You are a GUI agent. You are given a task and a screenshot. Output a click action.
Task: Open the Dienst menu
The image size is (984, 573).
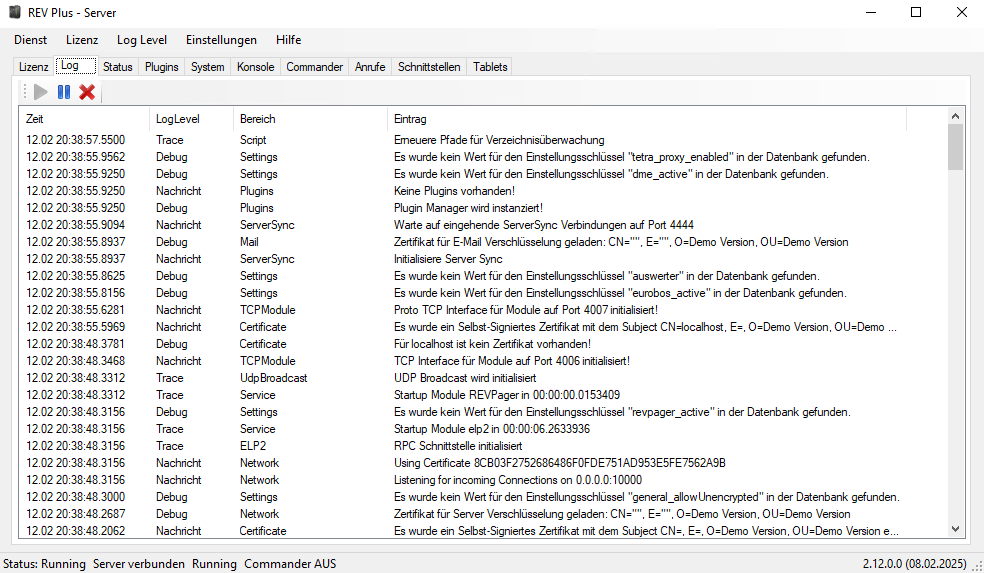point(31,40)
